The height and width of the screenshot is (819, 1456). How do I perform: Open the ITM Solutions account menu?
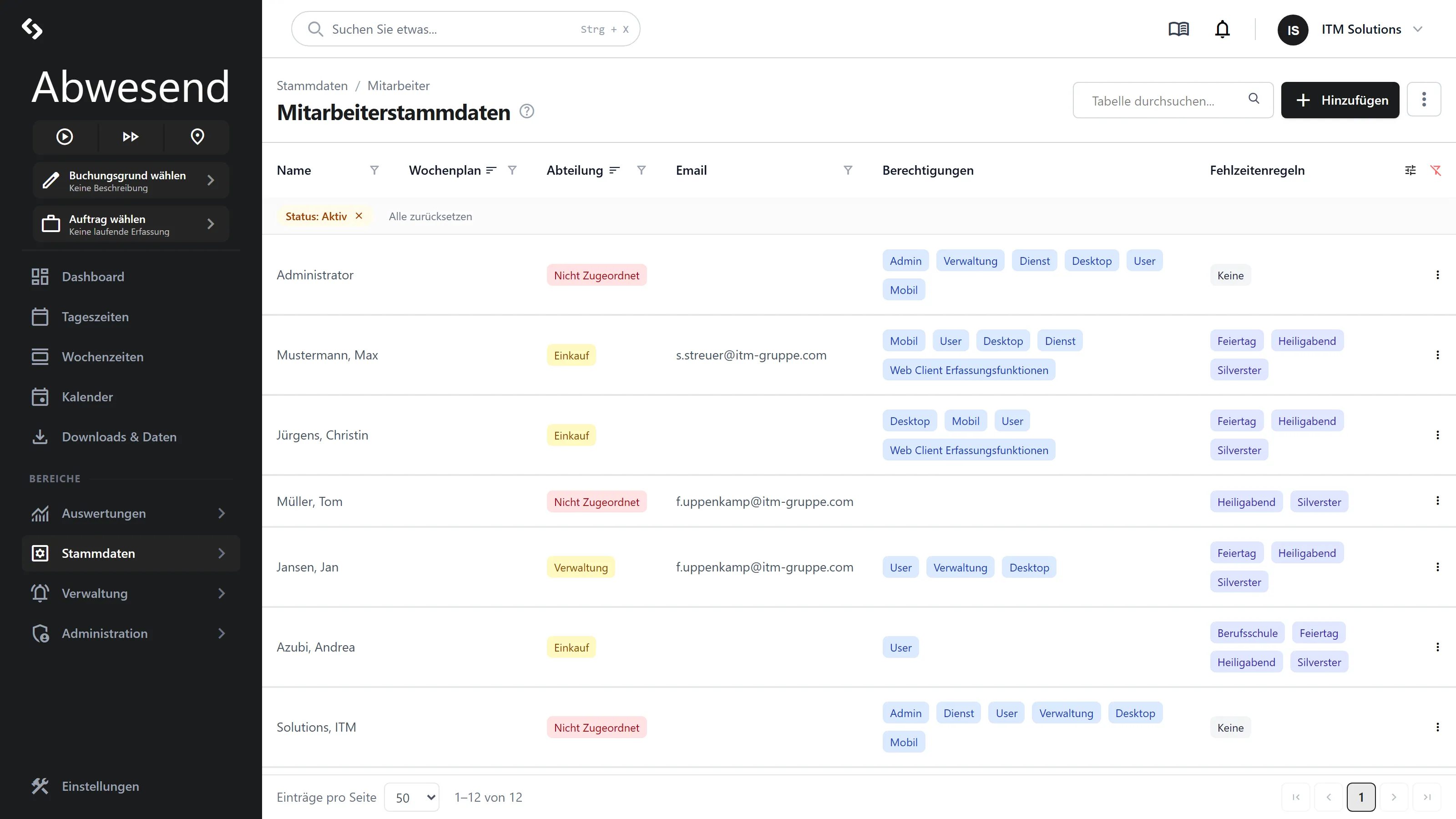coord(1350,30)
